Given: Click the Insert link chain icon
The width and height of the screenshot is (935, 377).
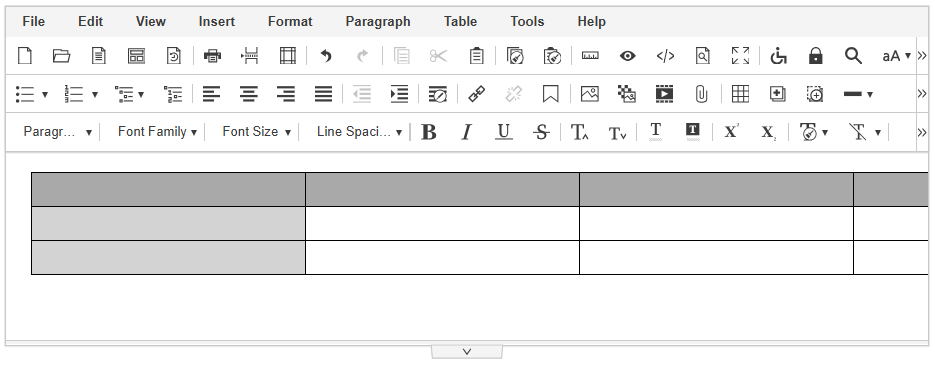Looking at the screenshot, I should (476, 94).
